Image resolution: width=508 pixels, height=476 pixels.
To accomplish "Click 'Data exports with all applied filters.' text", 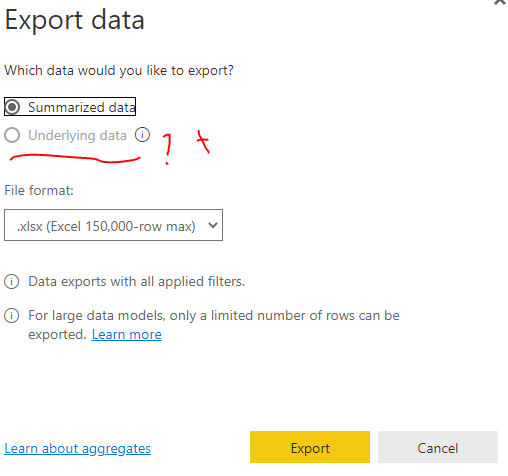I will tap(136, 281).
